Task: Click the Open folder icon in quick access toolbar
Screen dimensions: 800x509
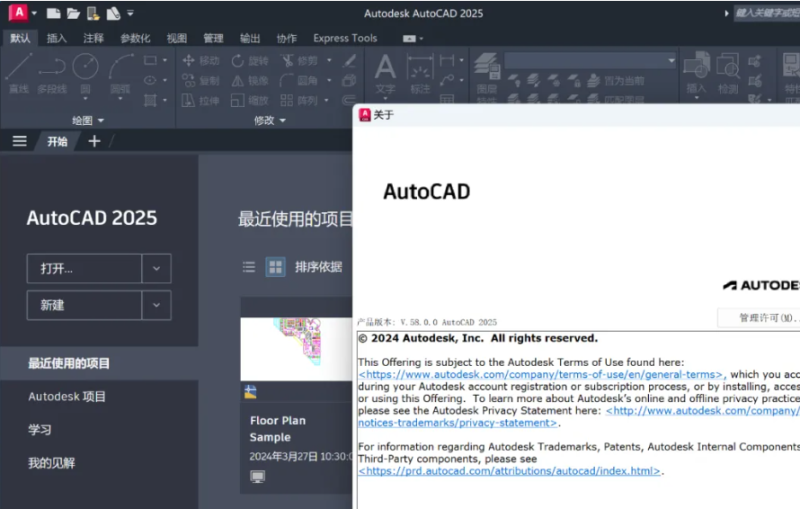Action: (x=73, y=13)
